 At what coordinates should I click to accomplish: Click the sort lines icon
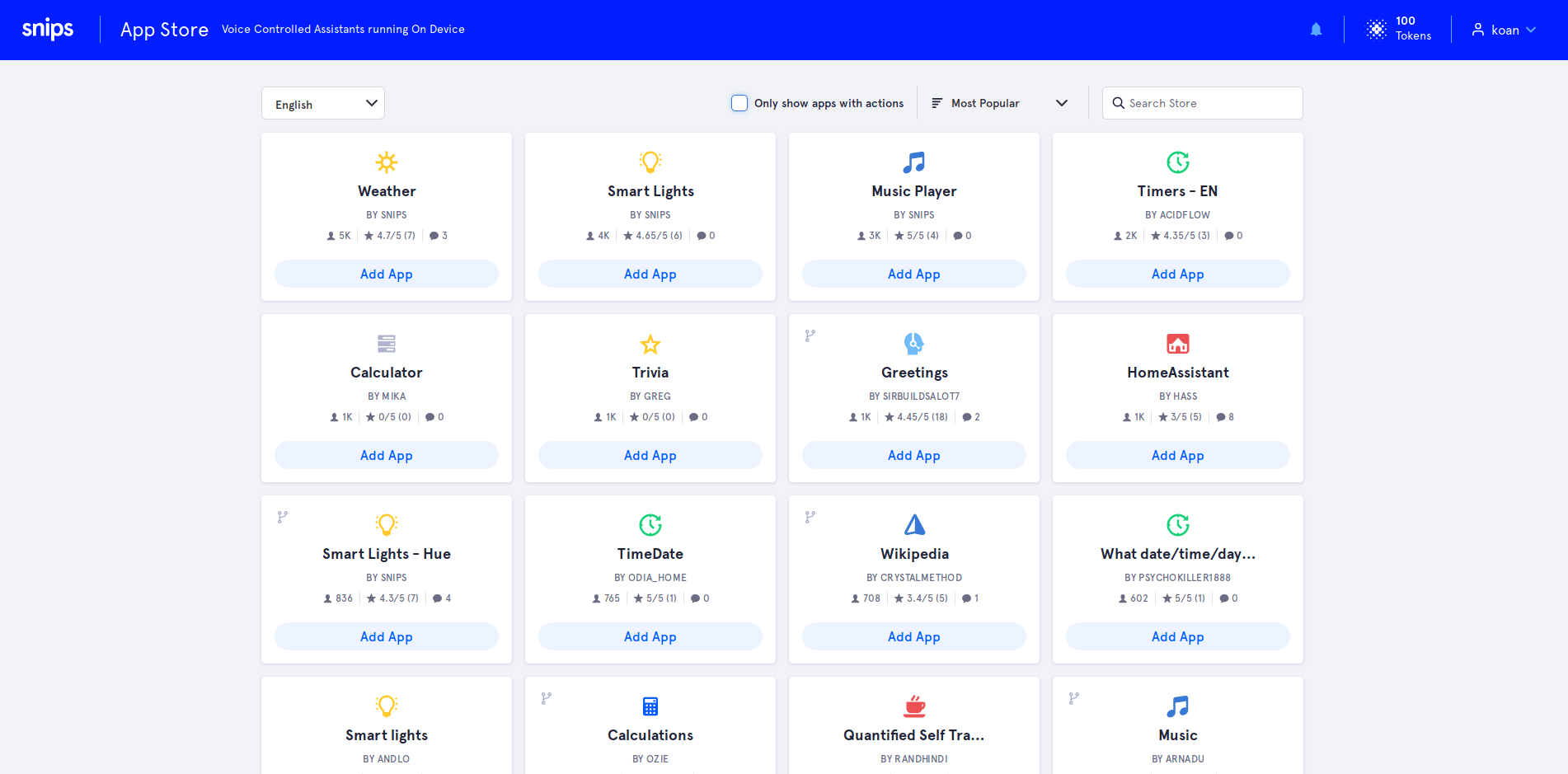(937, 103)
